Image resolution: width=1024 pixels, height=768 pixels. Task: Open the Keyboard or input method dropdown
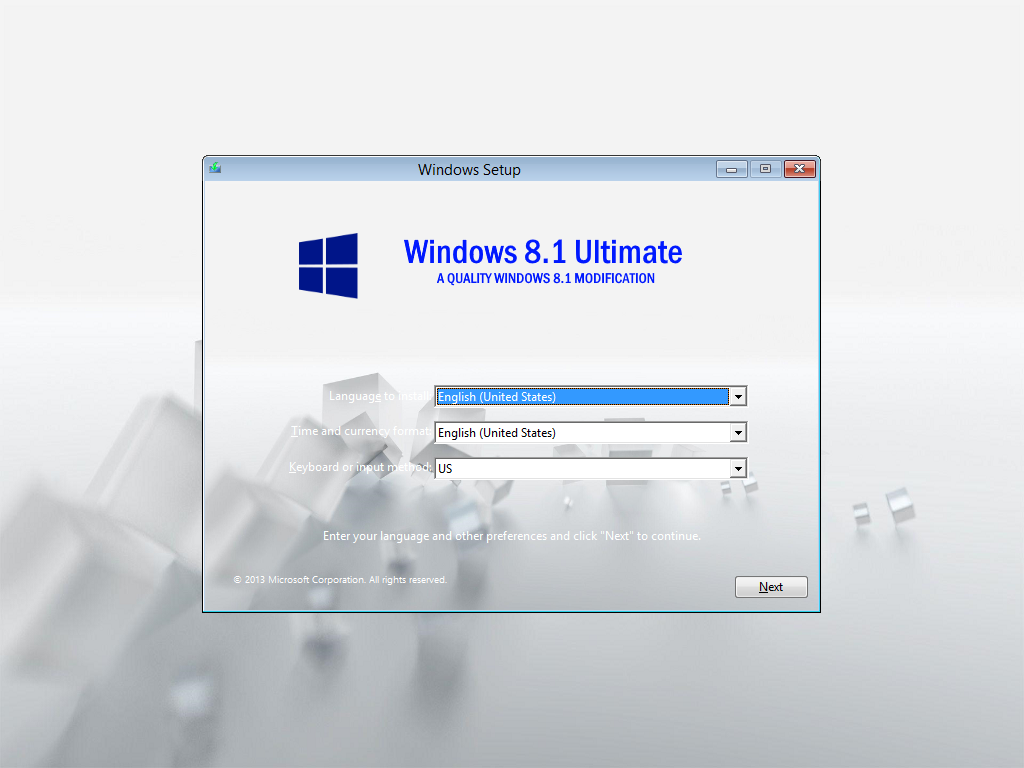(x=590, y=468)
